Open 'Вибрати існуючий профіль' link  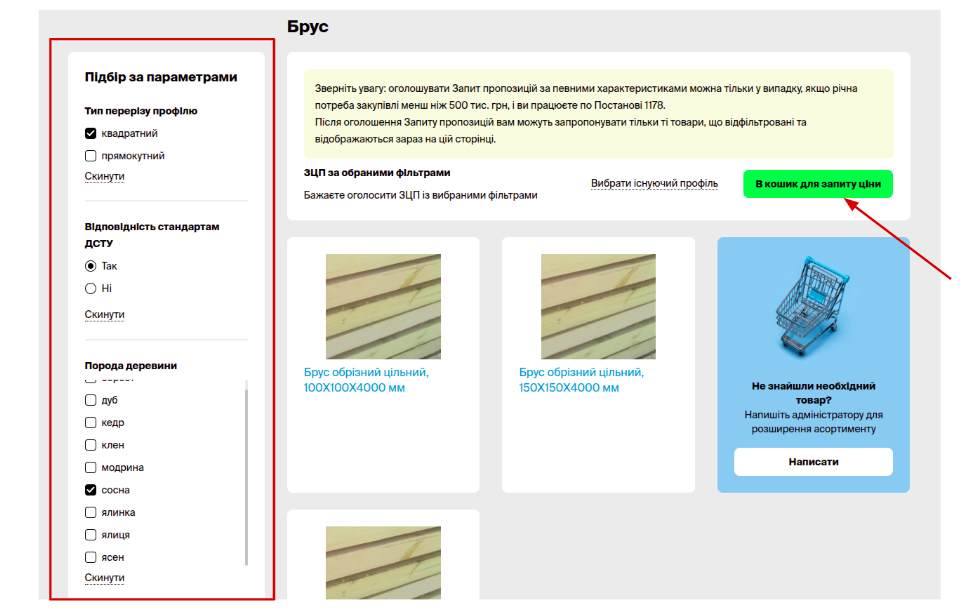tap(654, 184)
